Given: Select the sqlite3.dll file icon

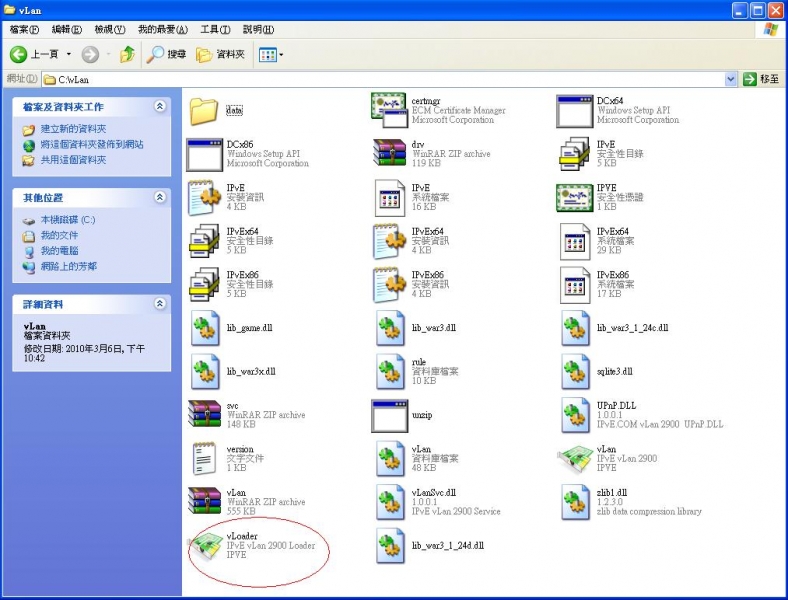Looking at the screenshot, I should pyautogui.click(x=575, y=372).
